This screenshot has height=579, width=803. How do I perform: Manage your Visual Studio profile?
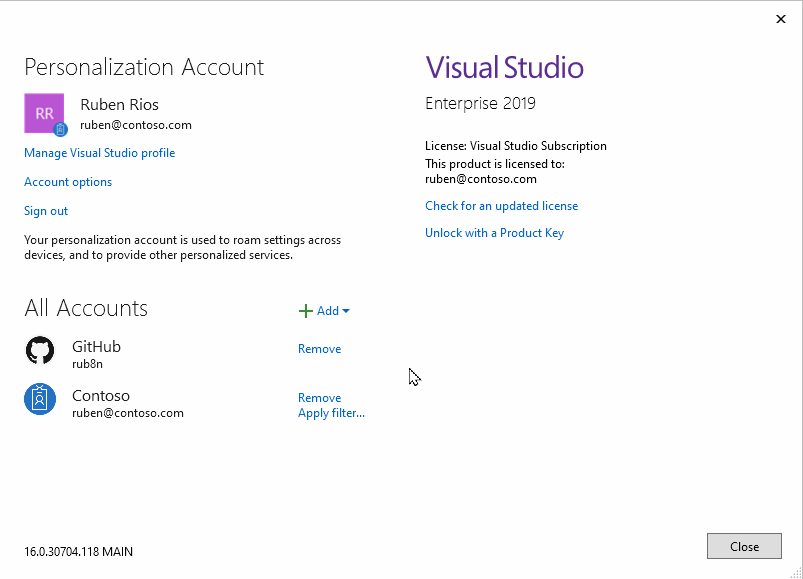99,153
